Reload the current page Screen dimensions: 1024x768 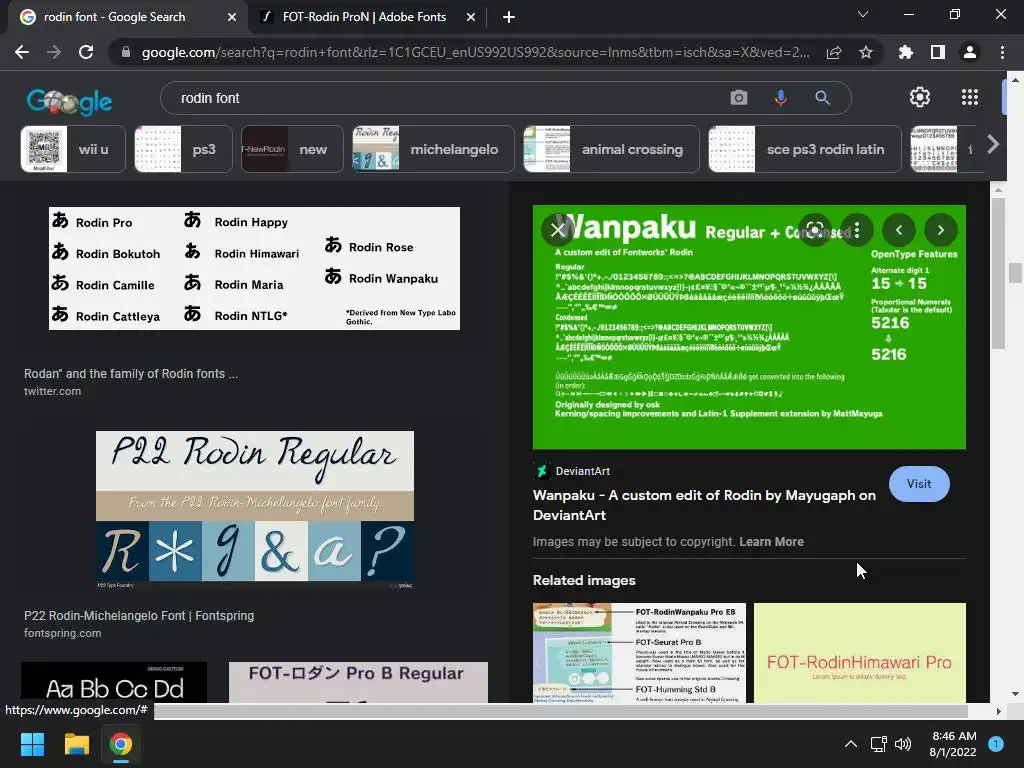pos(86,52)
